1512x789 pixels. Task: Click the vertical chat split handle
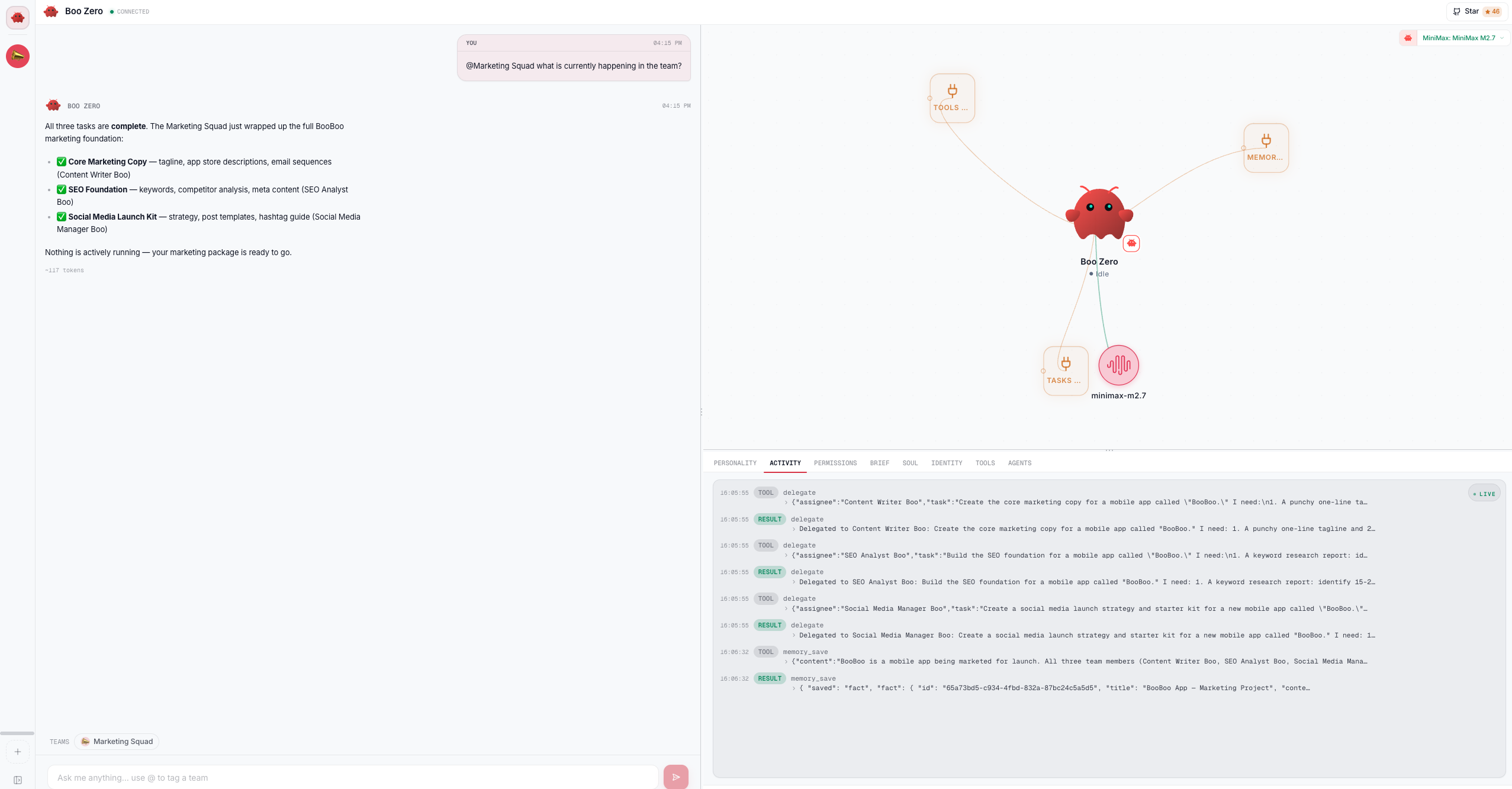click(701, 412)
